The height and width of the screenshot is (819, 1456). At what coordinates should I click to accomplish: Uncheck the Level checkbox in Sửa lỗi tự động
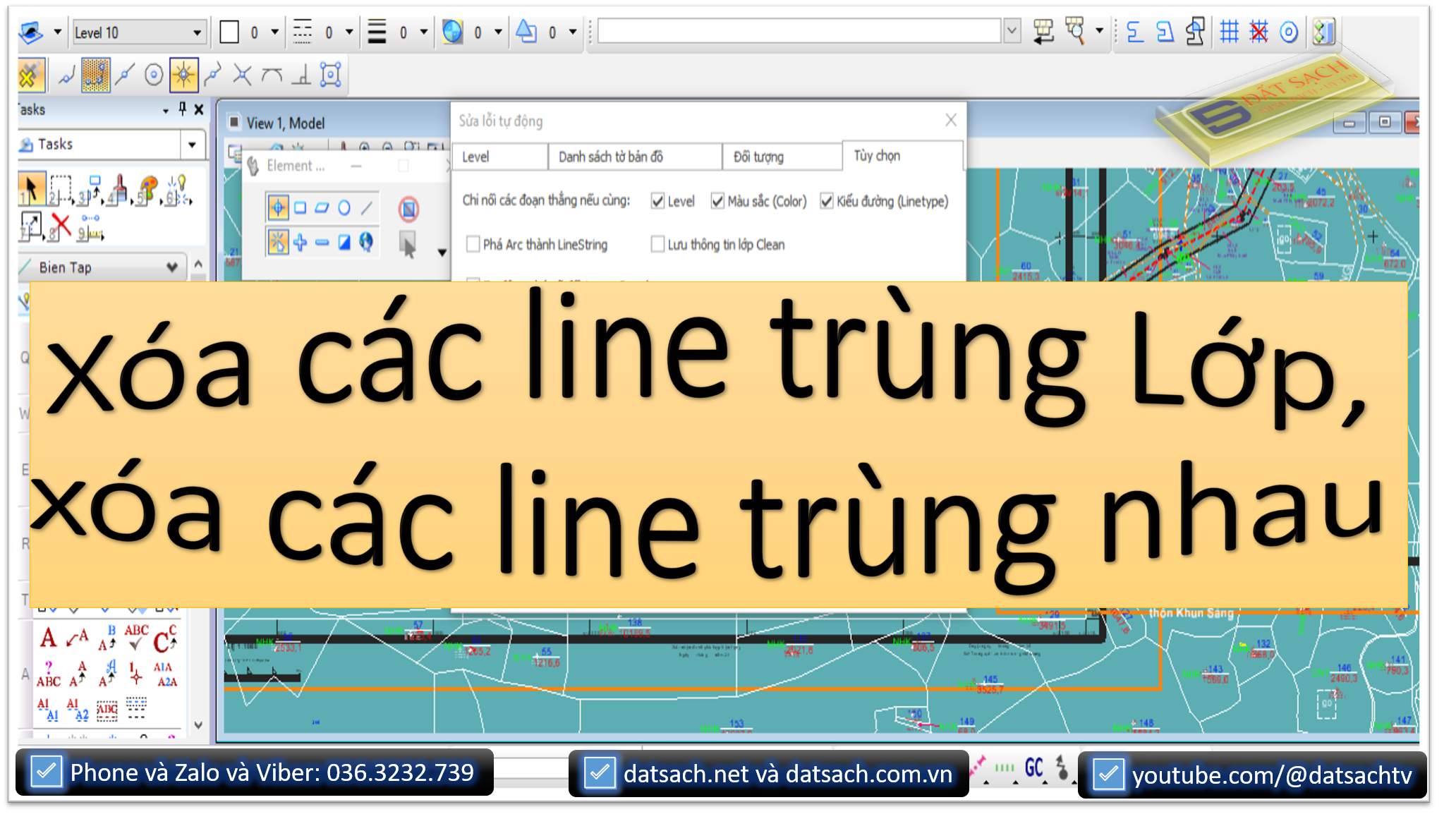[659, 201]
